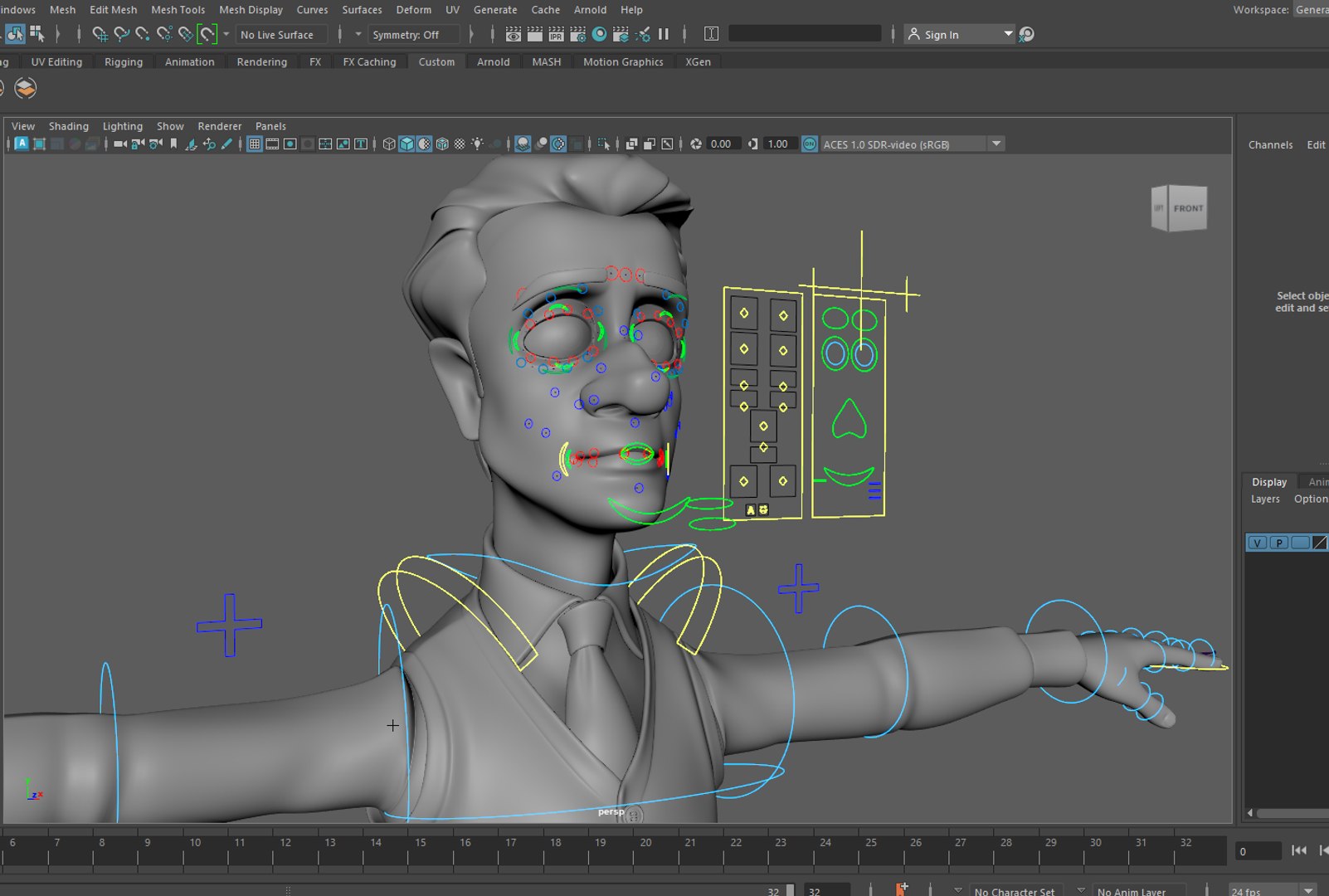Screen dimensions: 1329x896
Task: Switch to the Motion Graphics shelf tab
Action: click(x=623, y=62)
